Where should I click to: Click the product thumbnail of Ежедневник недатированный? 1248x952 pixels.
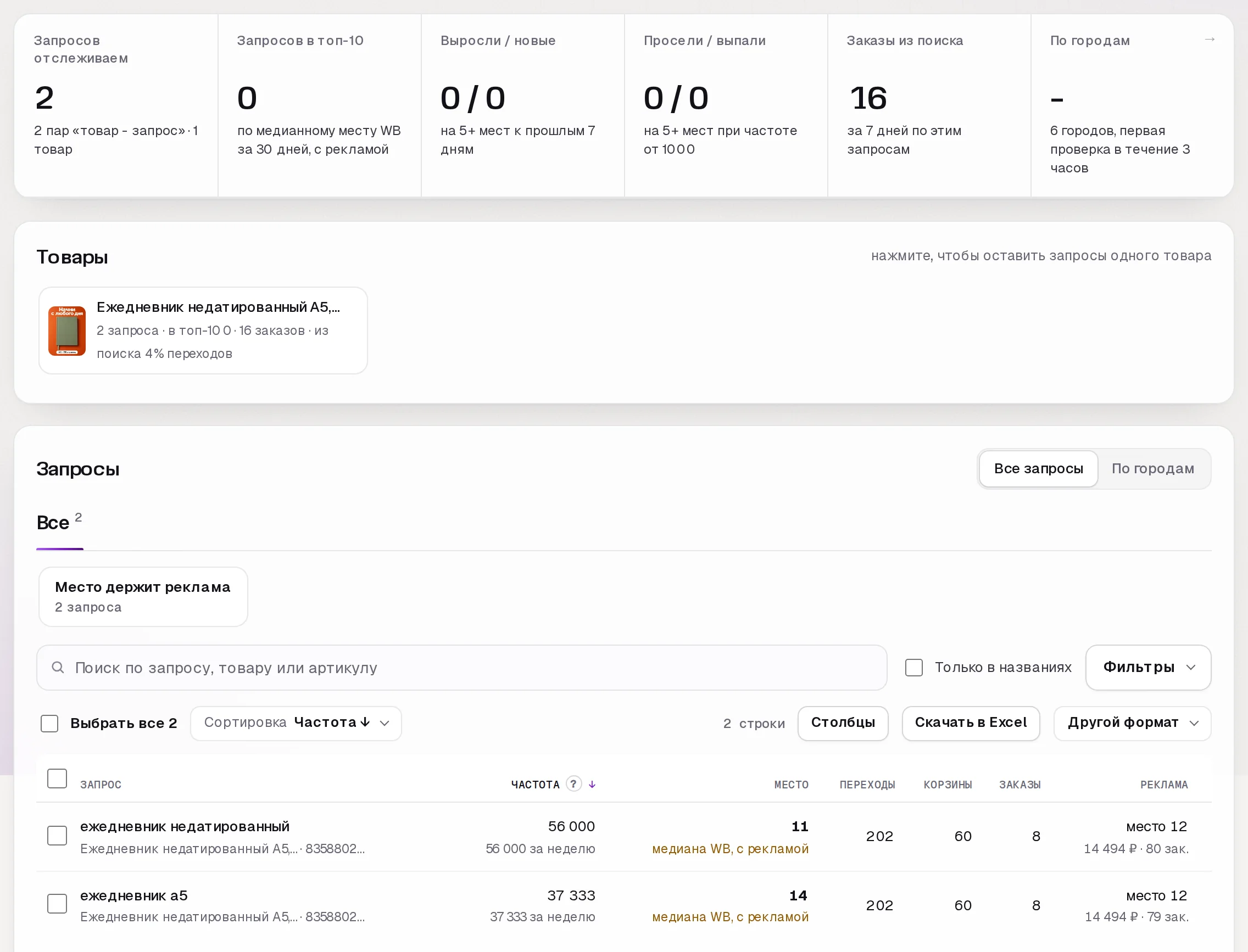[67, 331]
